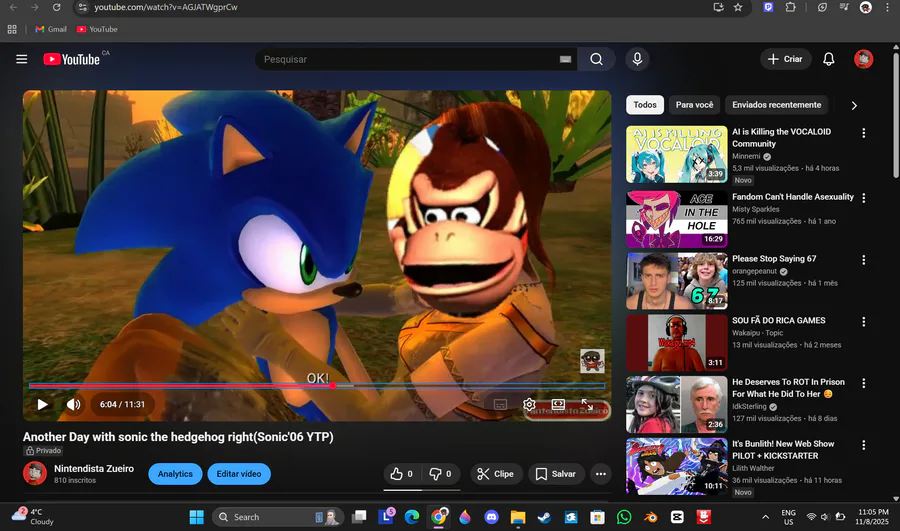Open Task View in the Windows taskbar

359,517
